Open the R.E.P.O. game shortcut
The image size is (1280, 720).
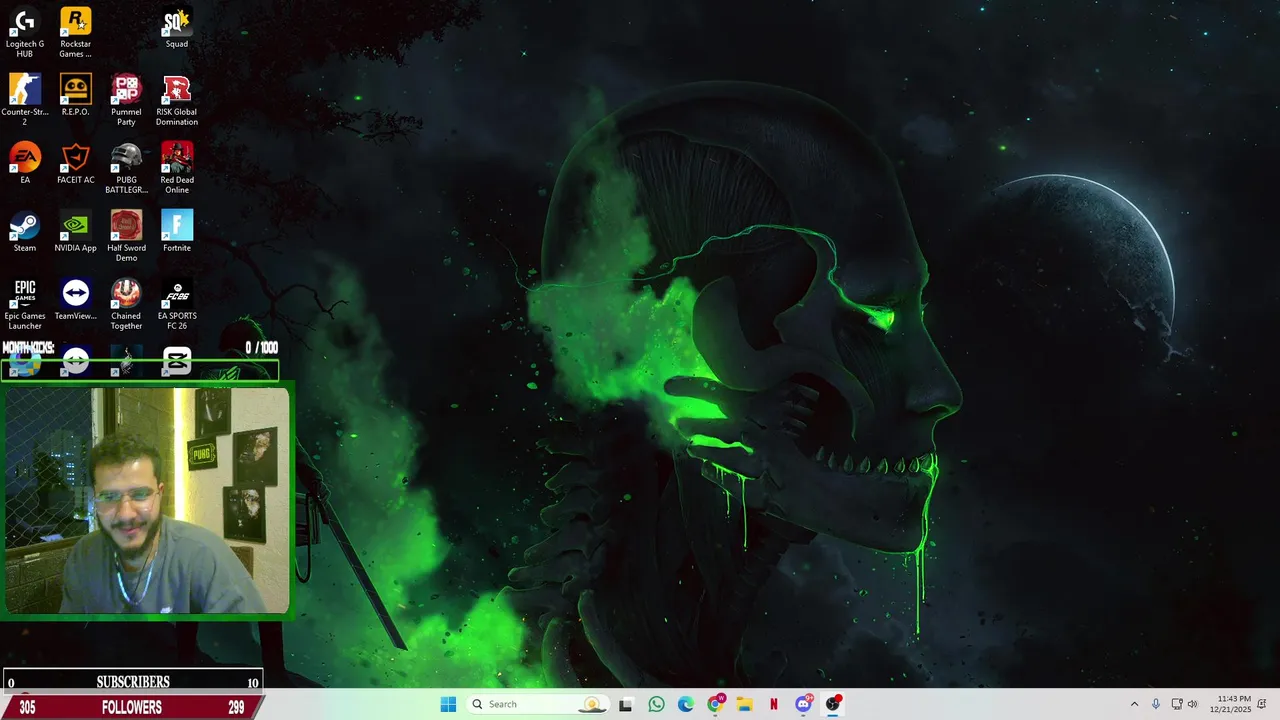(x=76, y=95)
